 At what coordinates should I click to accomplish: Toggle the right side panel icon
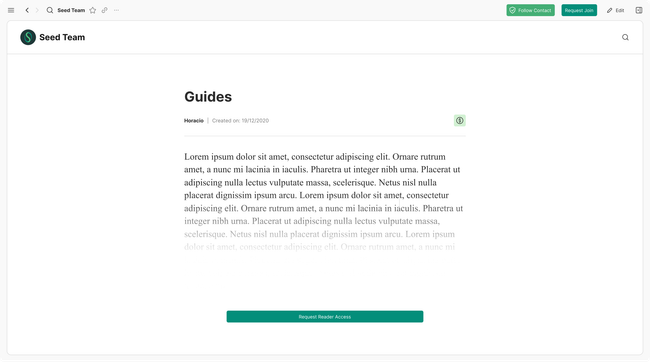click(x=639, y=10)
